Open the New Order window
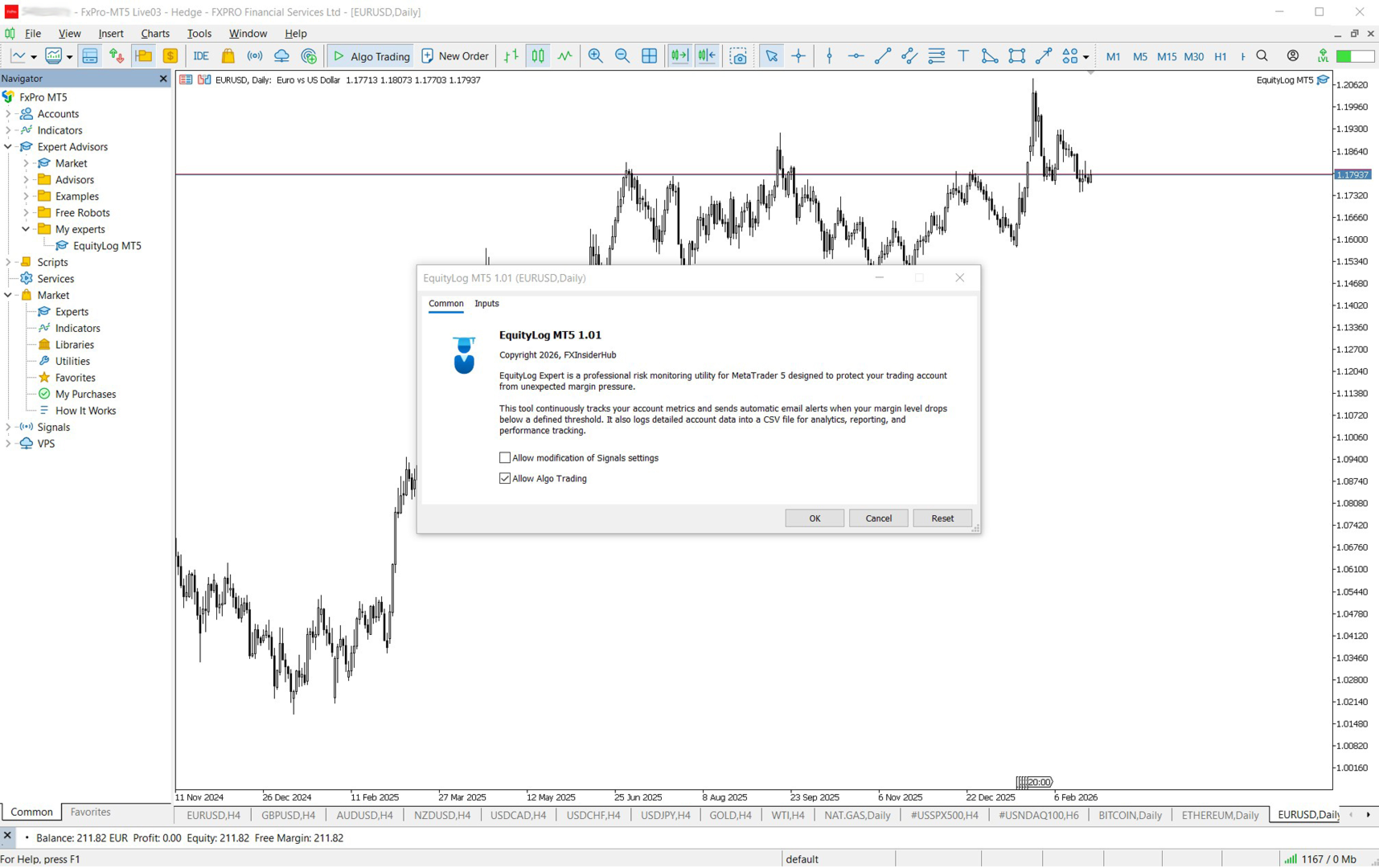The image size is (1379, 868). click(455, 56)
